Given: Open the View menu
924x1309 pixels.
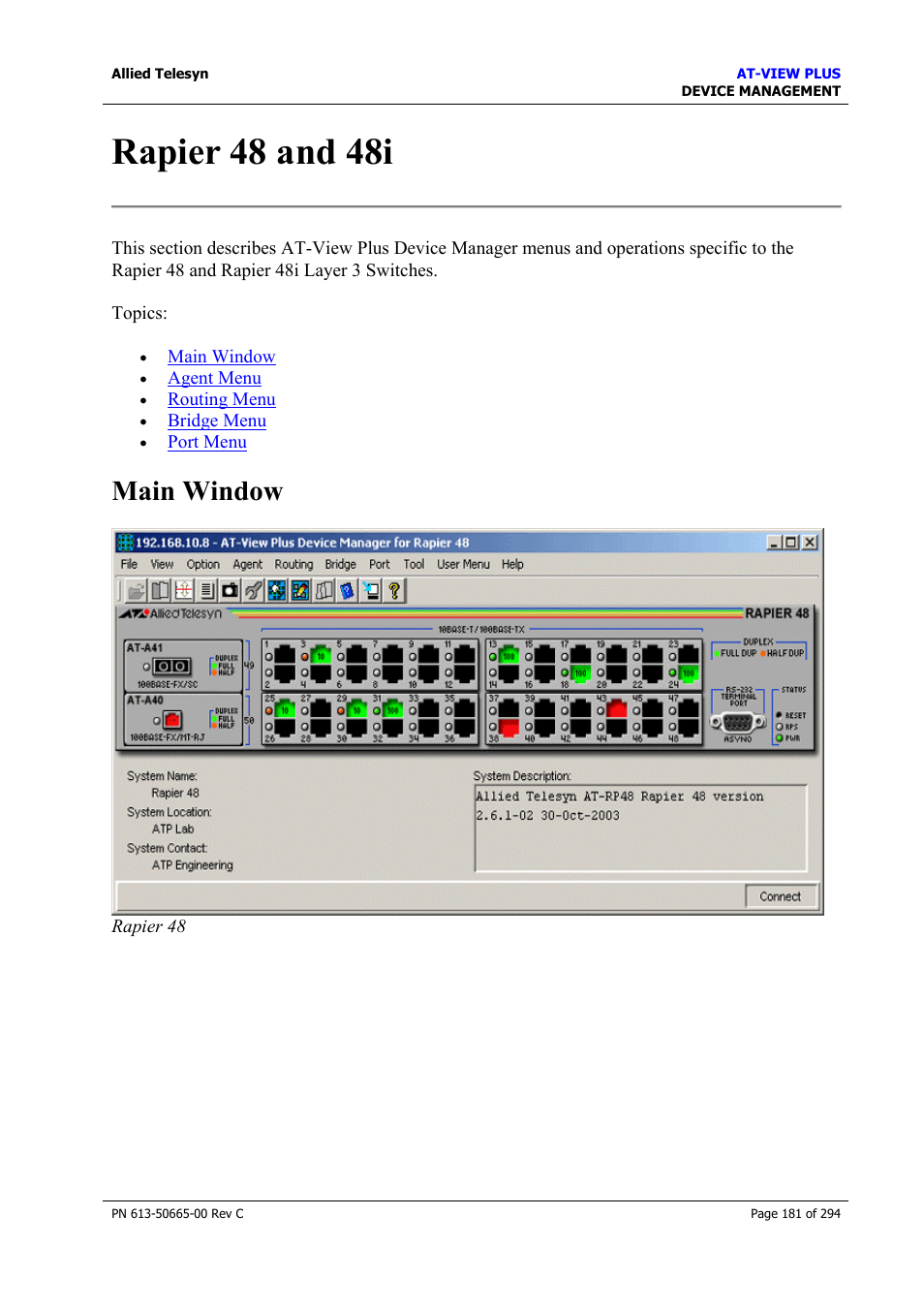Looking at the screenshot, I should coord(162,564).
